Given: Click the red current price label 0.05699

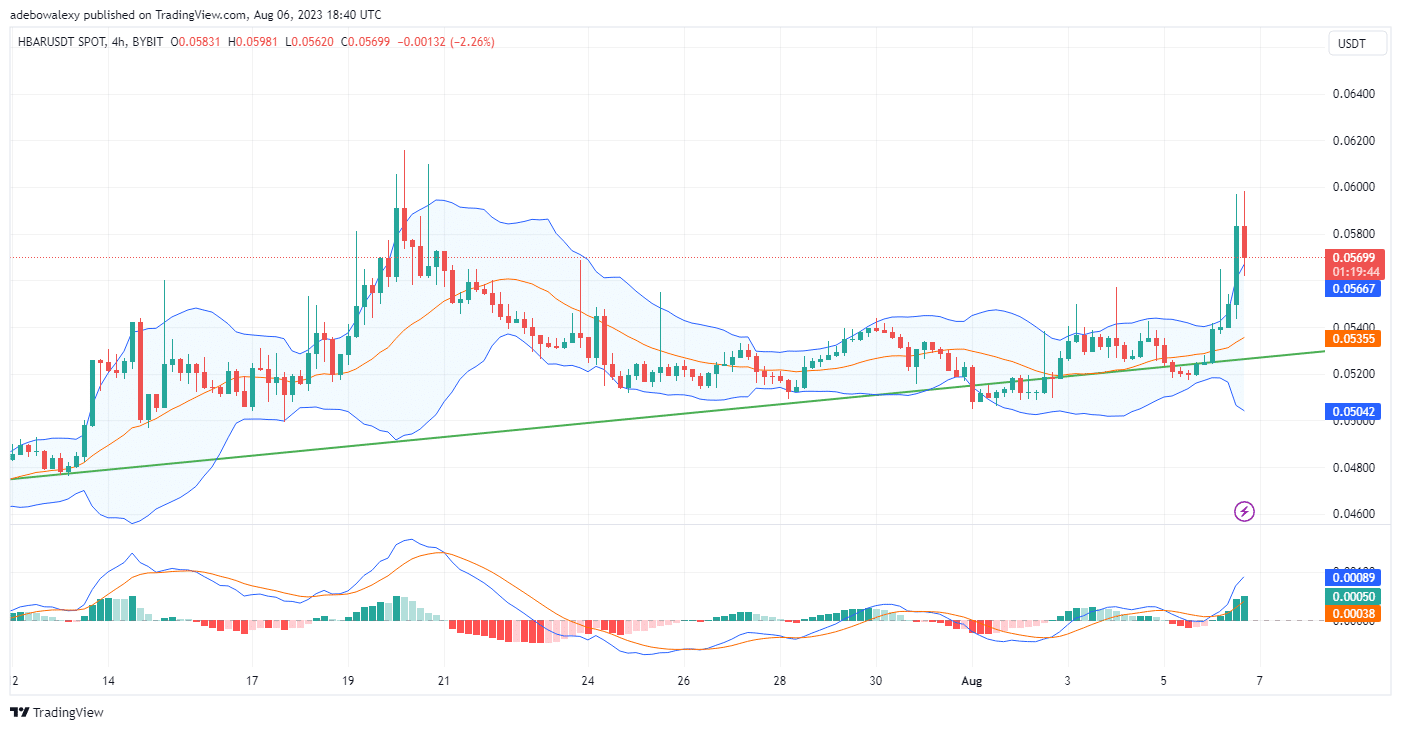Looking at the screenshot, I should tap(1355, 258).
